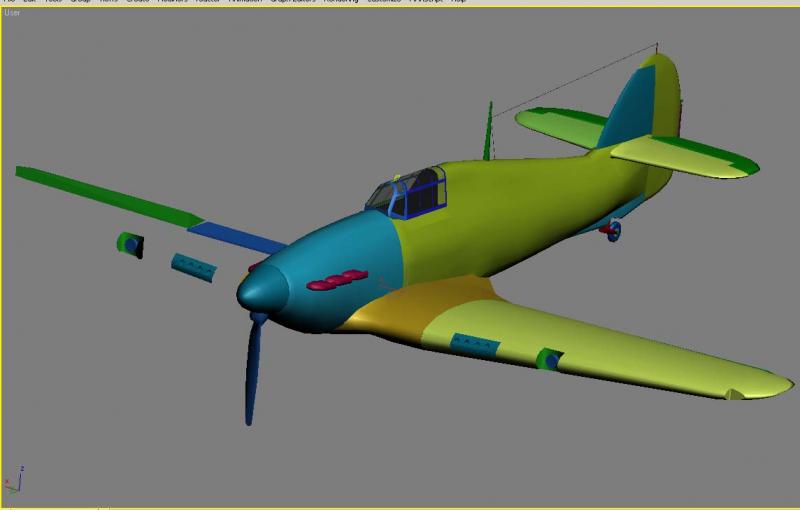Select the floating green ring piece

[x=130, y=245]
